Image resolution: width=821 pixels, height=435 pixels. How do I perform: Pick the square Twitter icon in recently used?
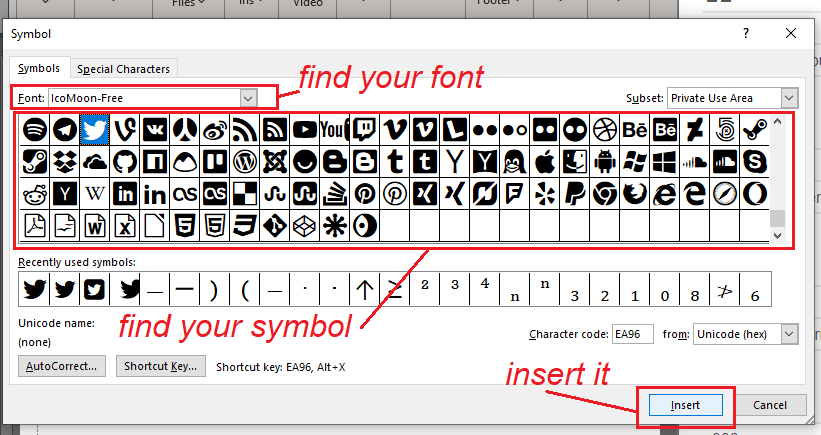pyautogui.click(x=94, y=289)
